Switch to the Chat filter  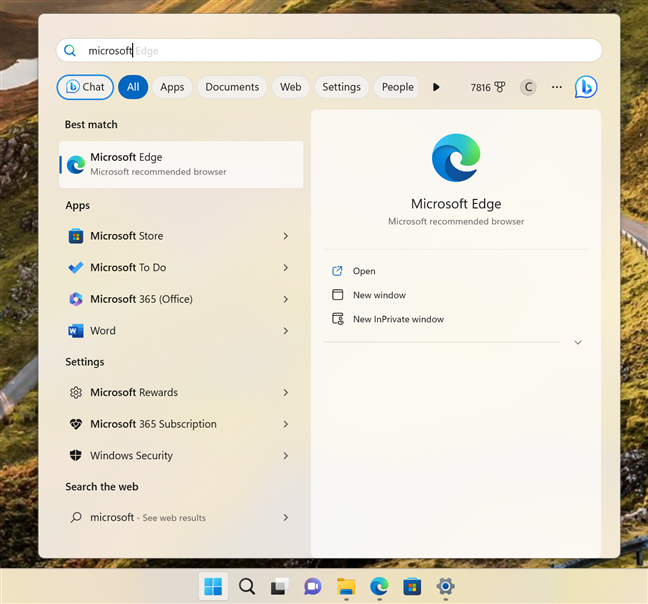[85, 87]
